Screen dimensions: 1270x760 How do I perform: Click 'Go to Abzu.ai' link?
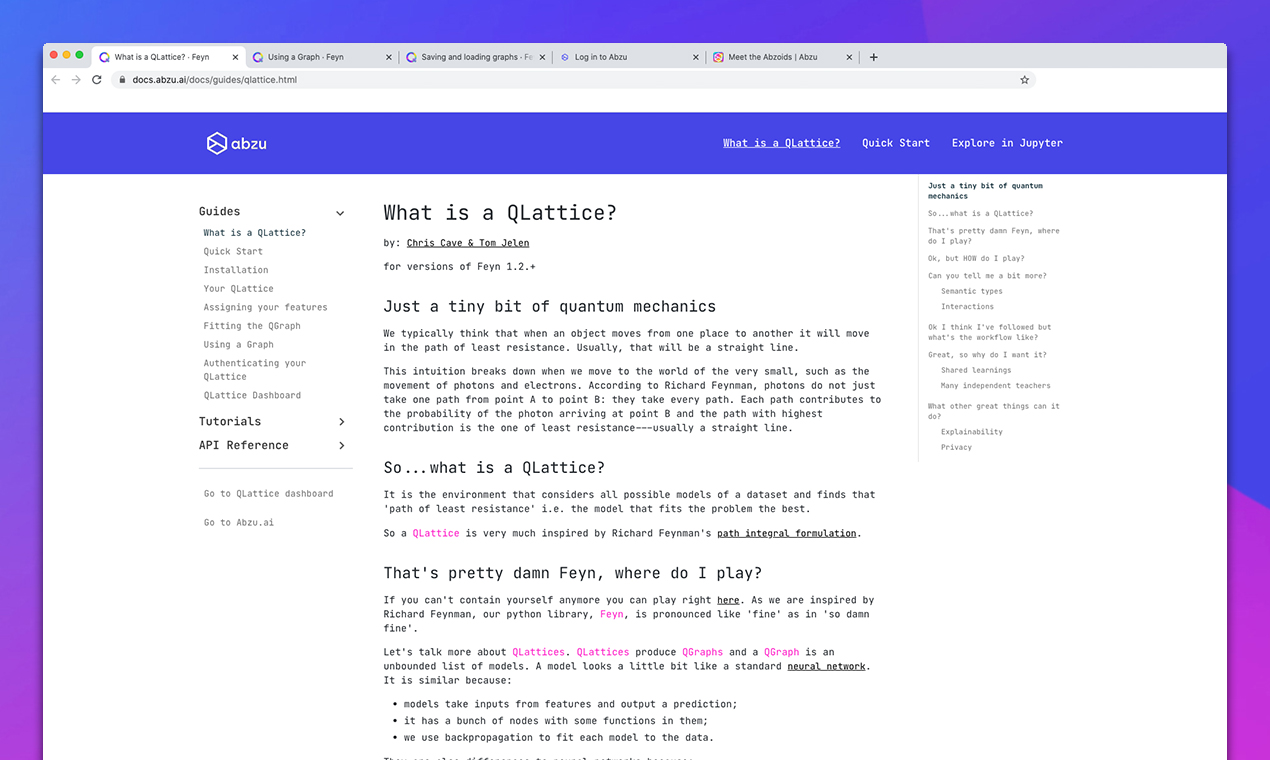point(238,523)
